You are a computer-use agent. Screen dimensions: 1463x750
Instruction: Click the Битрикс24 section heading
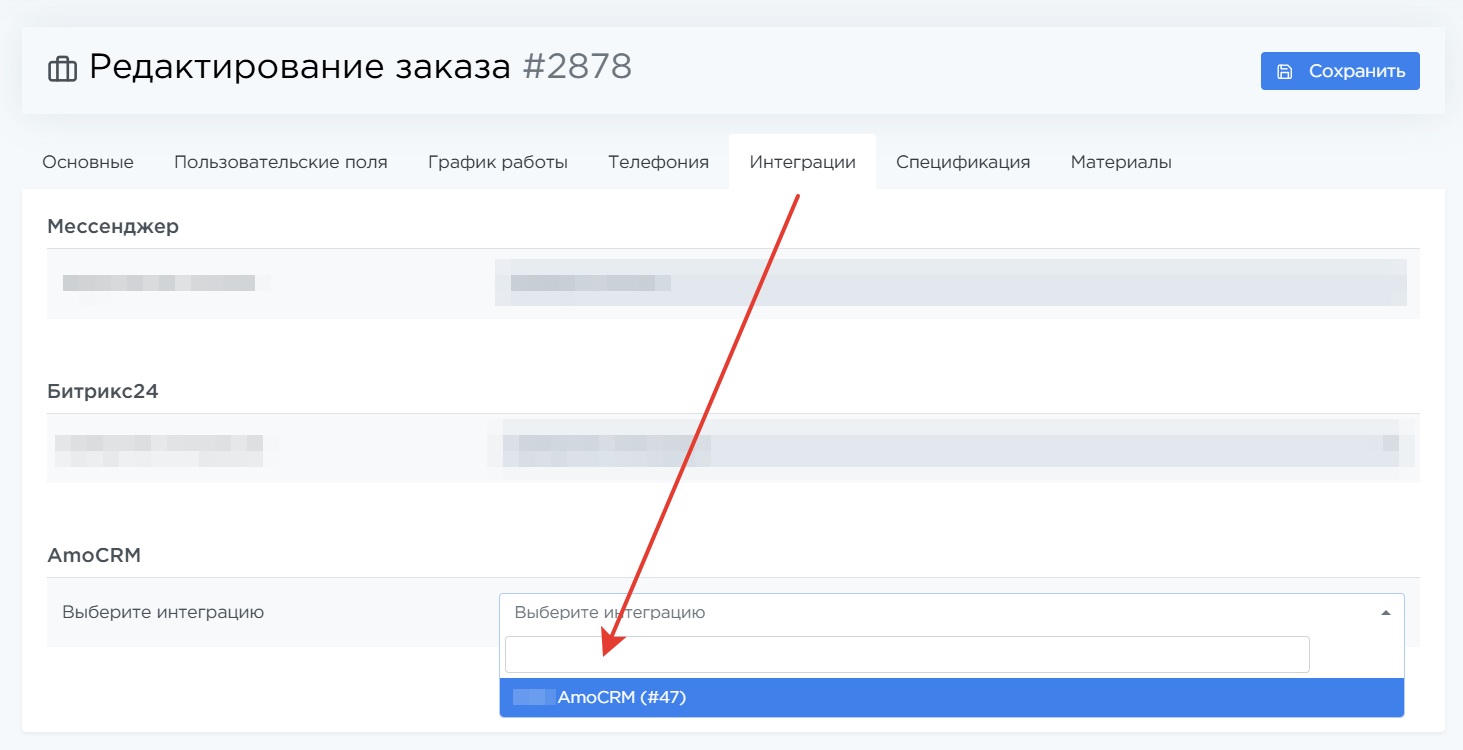[x=103, y=391]
